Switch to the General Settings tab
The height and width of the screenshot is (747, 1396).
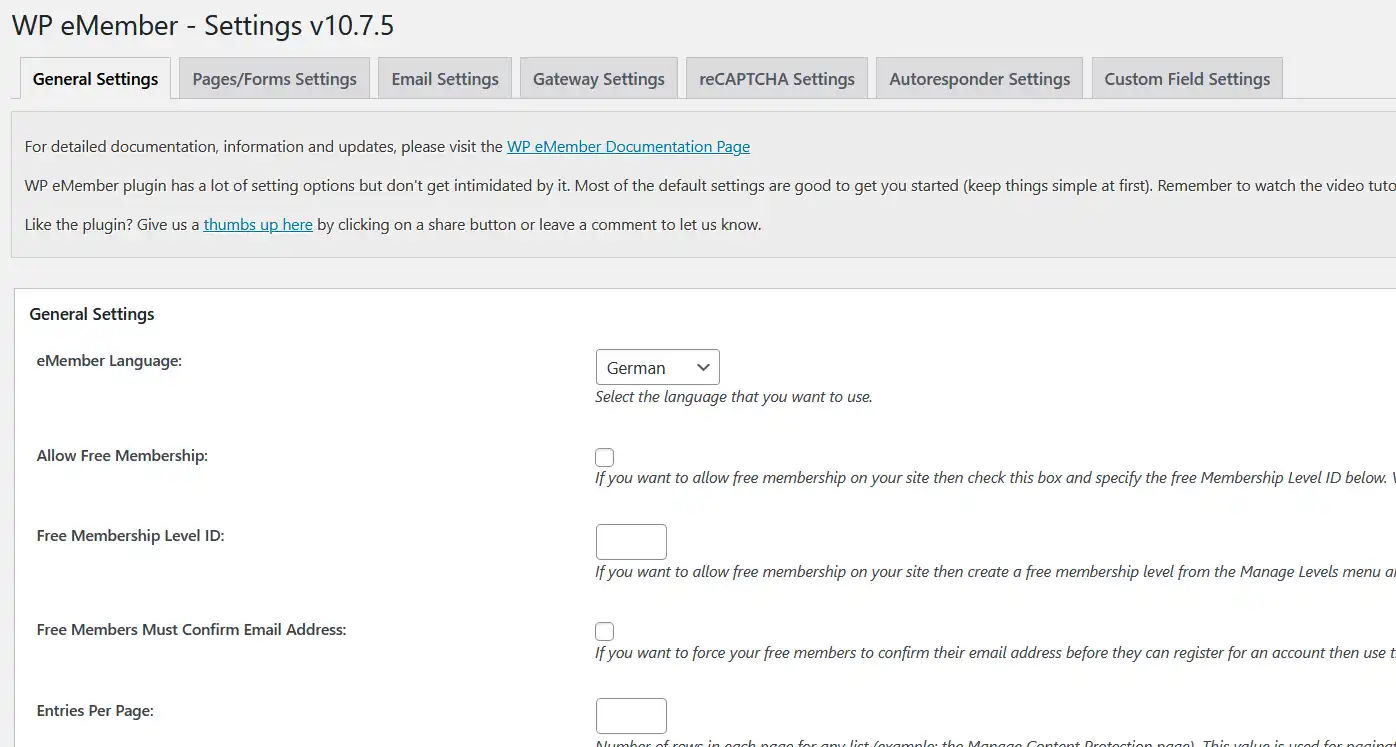(x=95, y=79)
